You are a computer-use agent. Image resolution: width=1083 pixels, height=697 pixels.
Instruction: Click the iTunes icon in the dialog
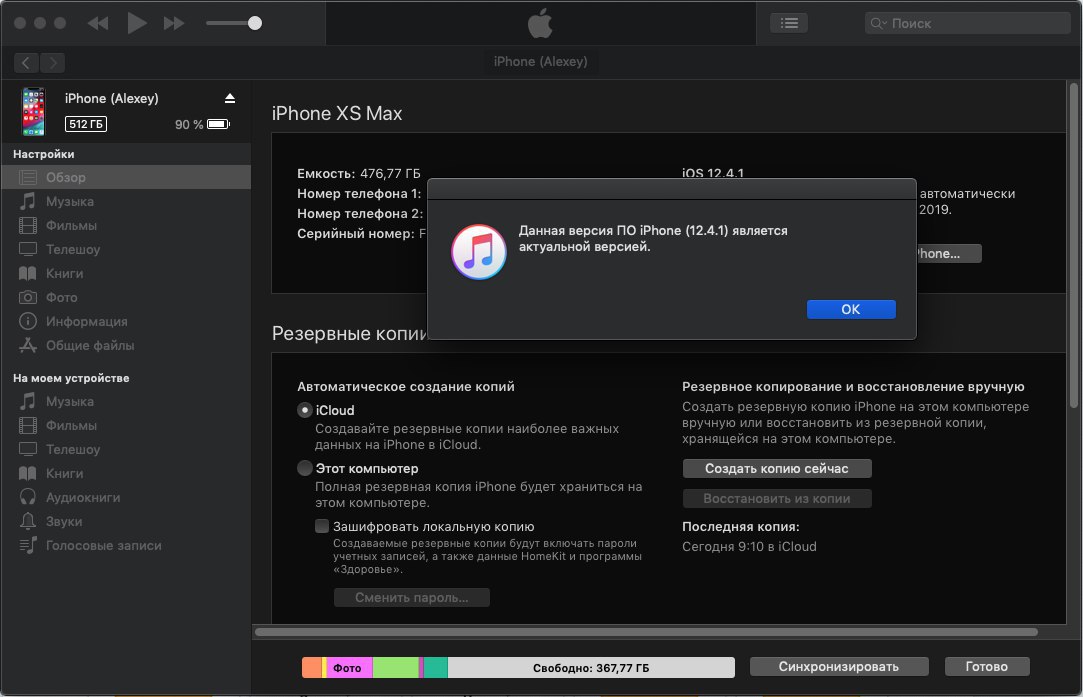[479, 252]
